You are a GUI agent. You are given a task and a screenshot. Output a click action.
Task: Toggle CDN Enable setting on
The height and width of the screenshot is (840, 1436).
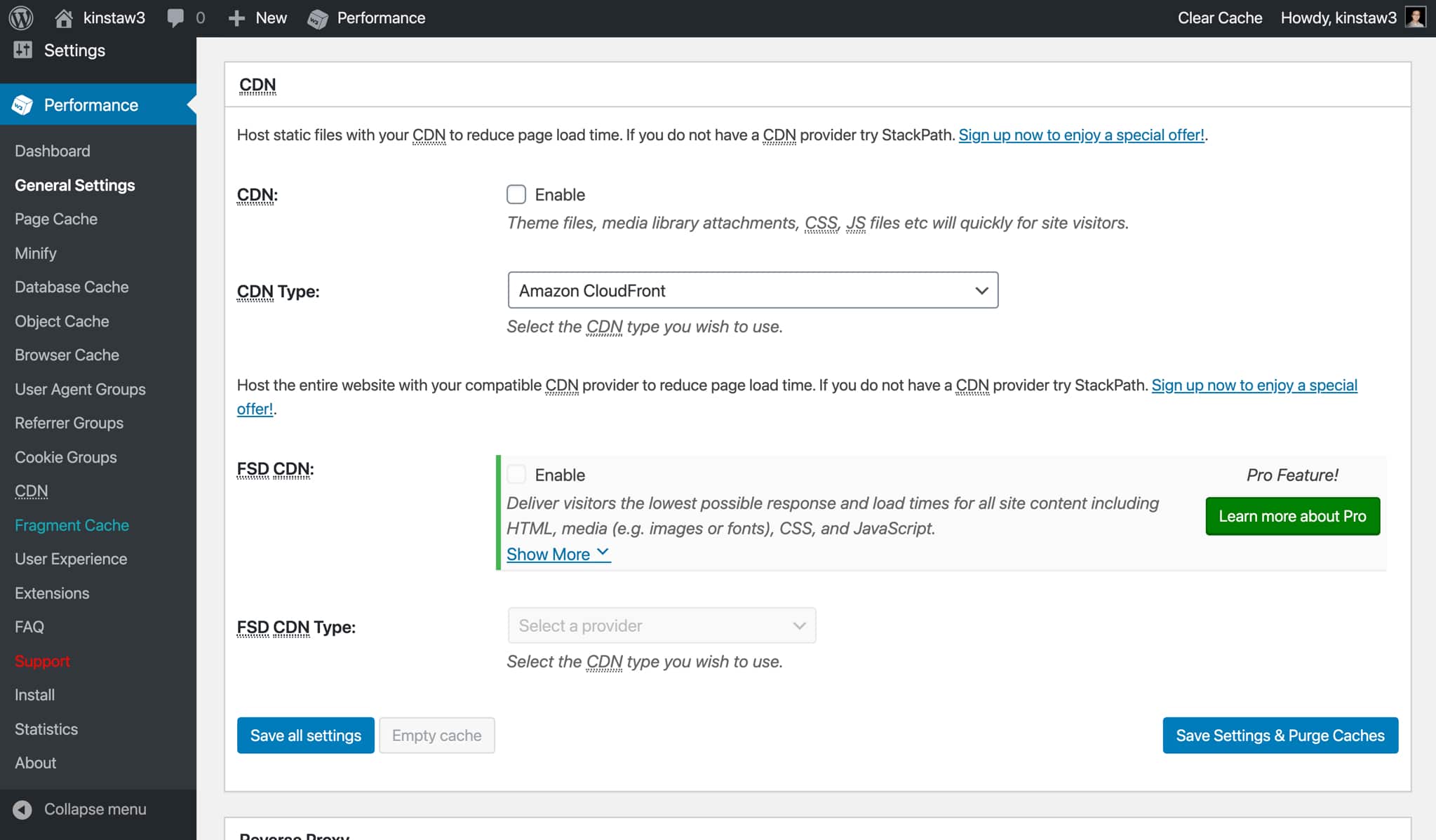point(516,194)
